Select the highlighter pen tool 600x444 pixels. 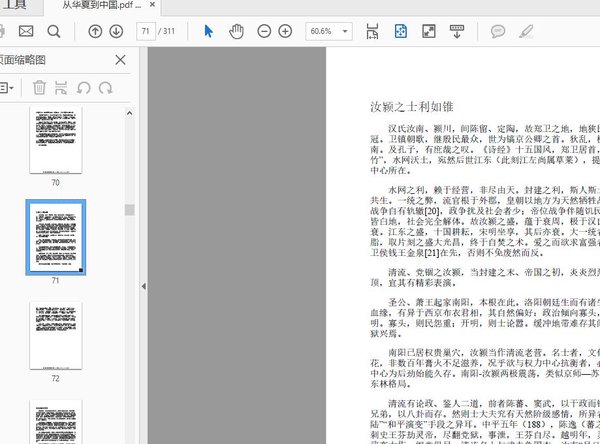coord(526,31)
